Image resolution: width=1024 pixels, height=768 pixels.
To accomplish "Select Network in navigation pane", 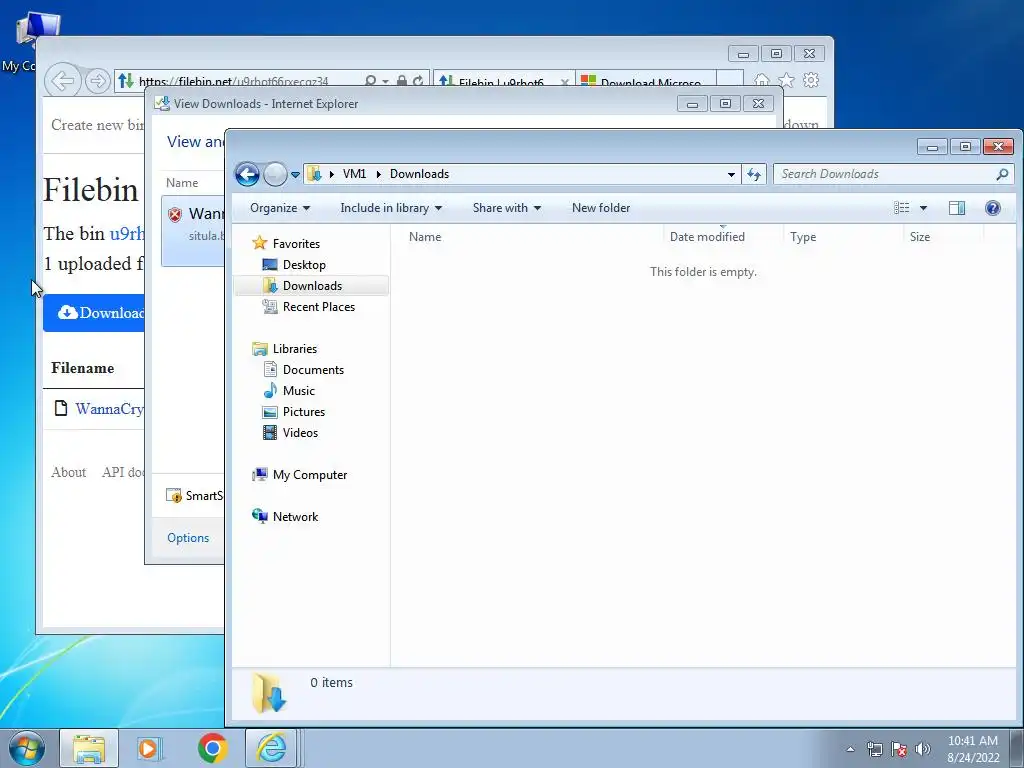I will coord(295,517).
